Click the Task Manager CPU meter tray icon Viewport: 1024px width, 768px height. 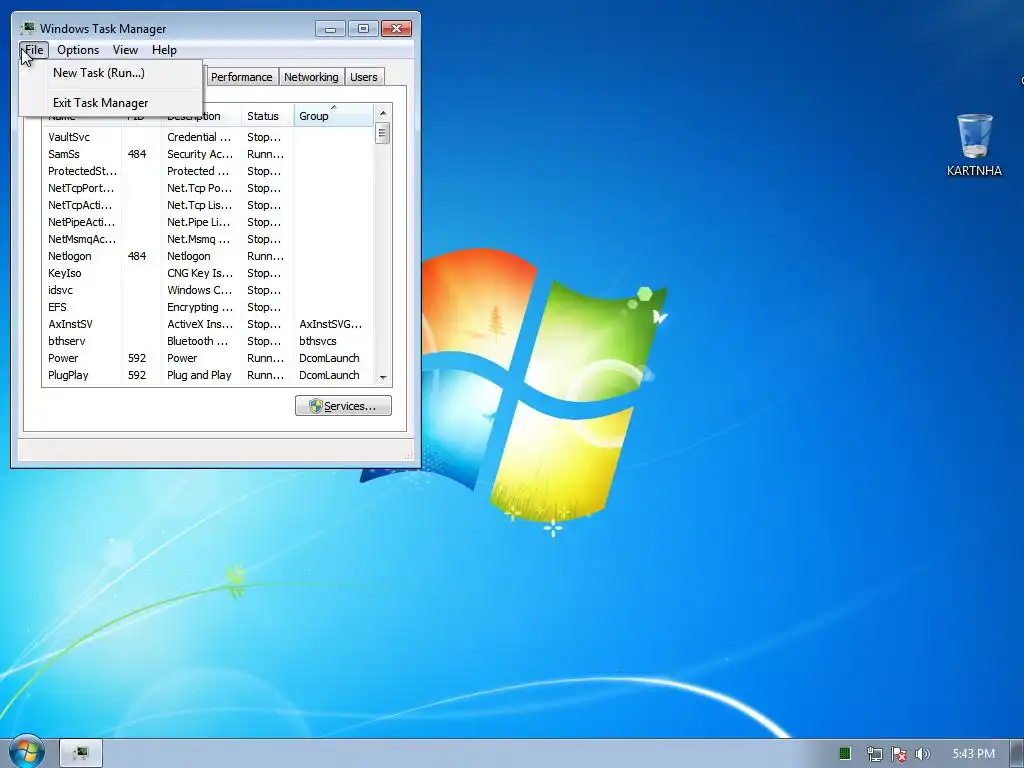click(x=844, y=754)
